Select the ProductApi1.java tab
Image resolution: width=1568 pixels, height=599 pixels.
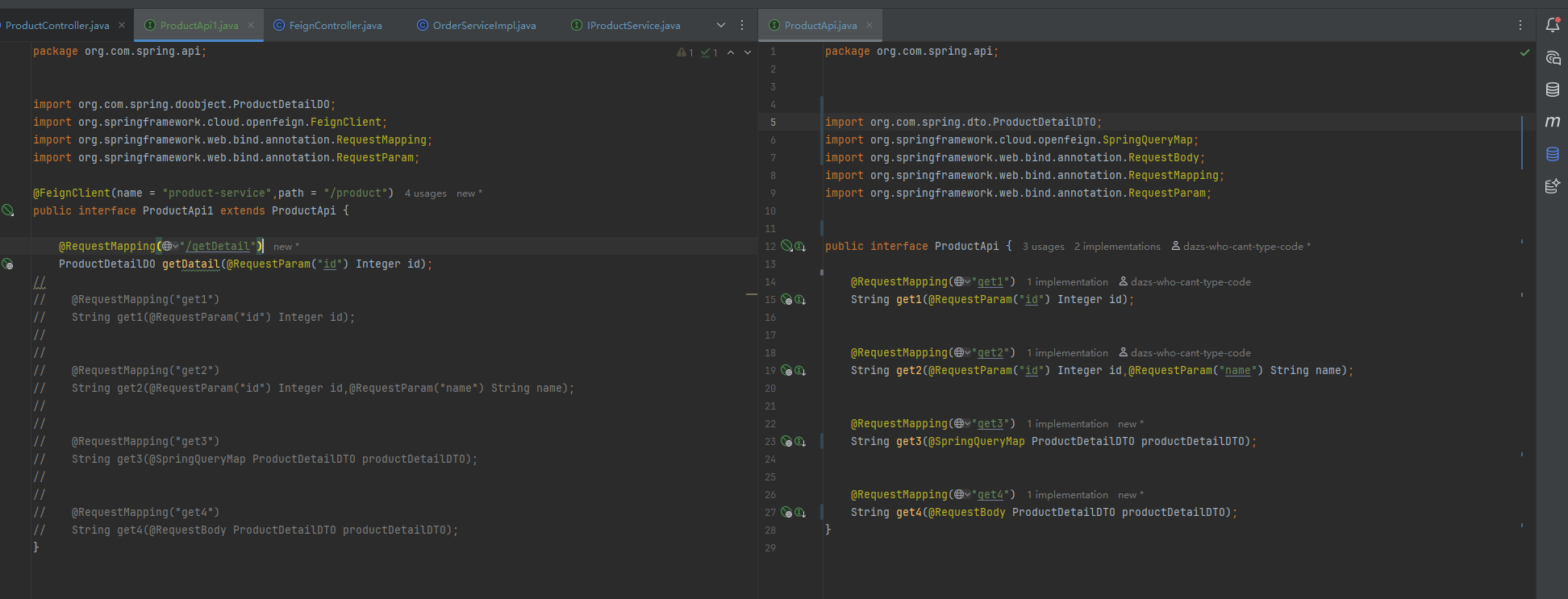click(199, 25)
